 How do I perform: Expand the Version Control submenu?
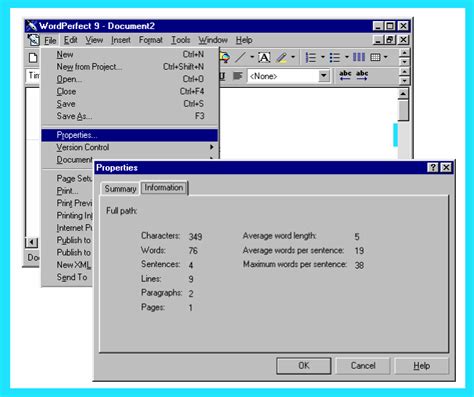pos(130,147)
